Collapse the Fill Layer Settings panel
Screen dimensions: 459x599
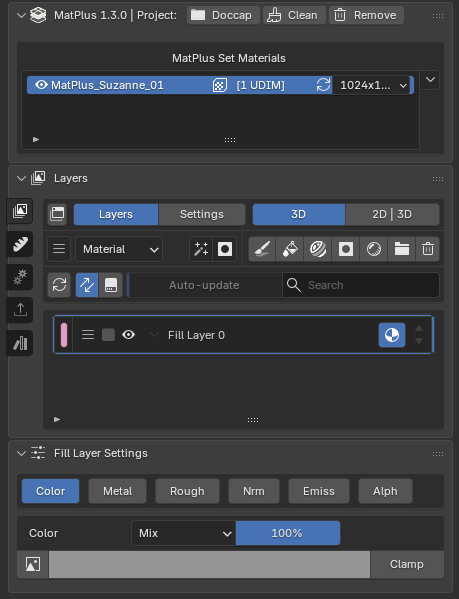(21, 453)
